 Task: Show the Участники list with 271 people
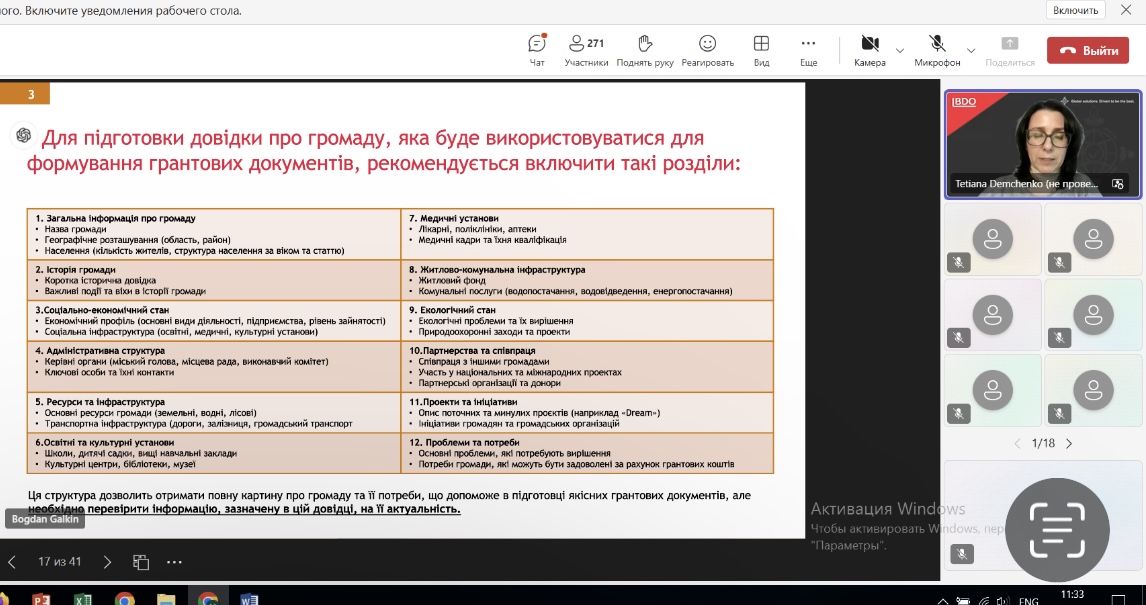[586, 50]
